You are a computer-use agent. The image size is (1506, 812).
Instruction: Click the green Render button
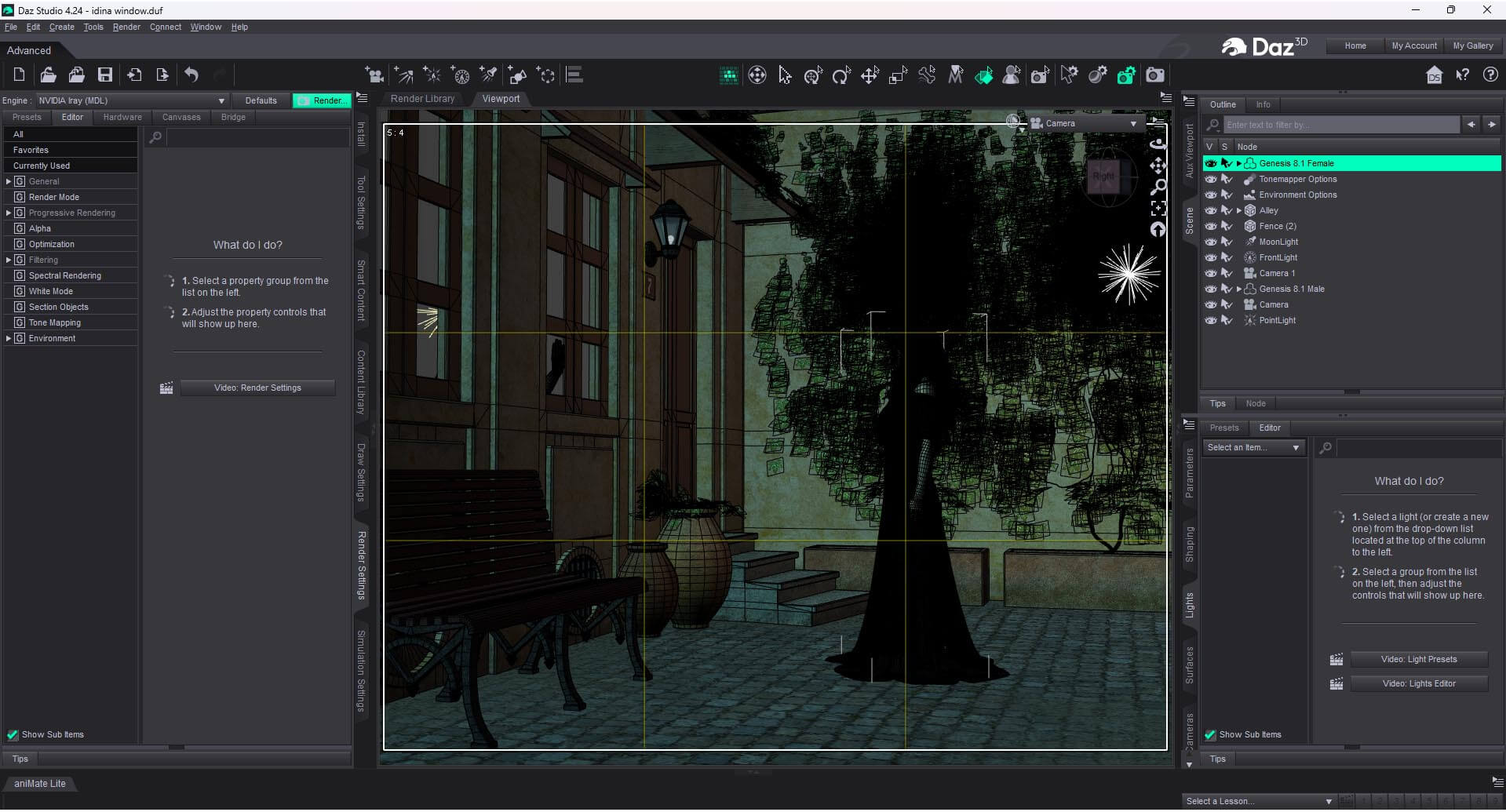(x=321, y=100)
